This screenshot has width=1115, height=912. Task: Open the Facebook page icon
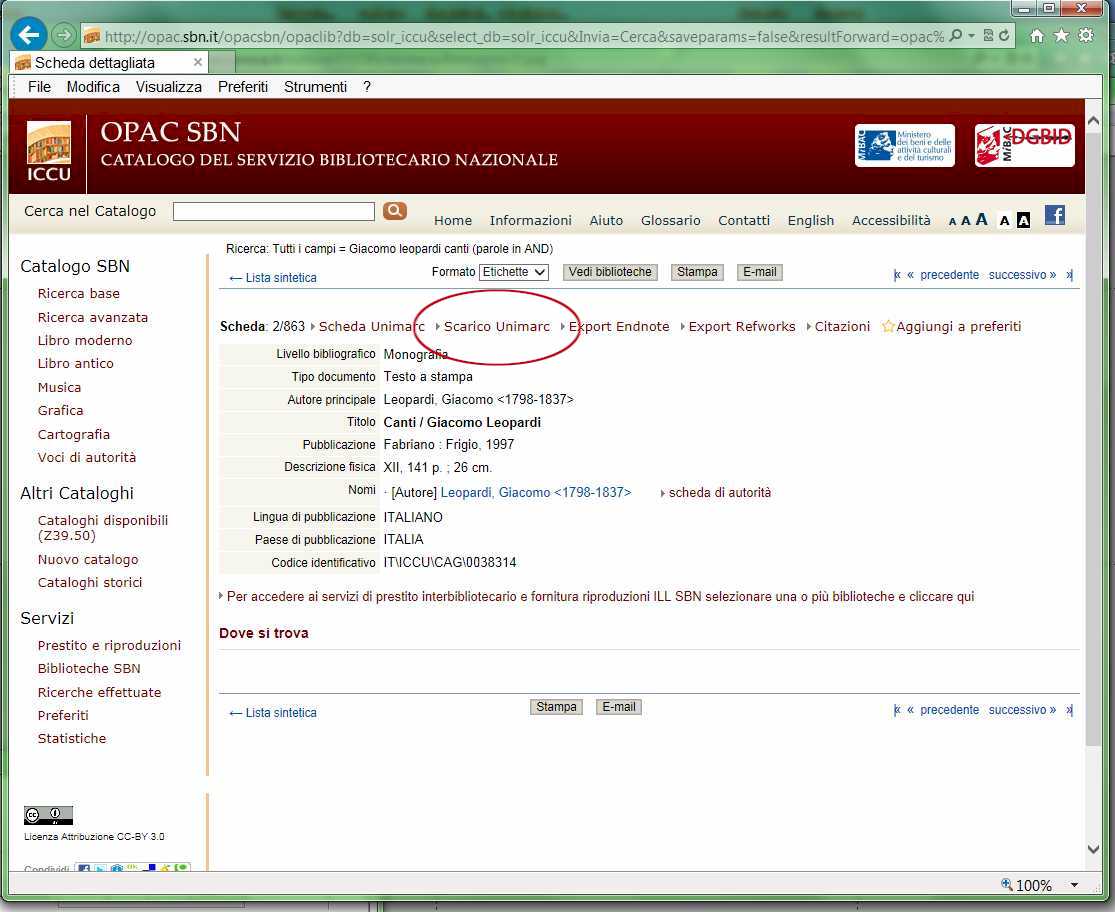tap(1055, 215)
